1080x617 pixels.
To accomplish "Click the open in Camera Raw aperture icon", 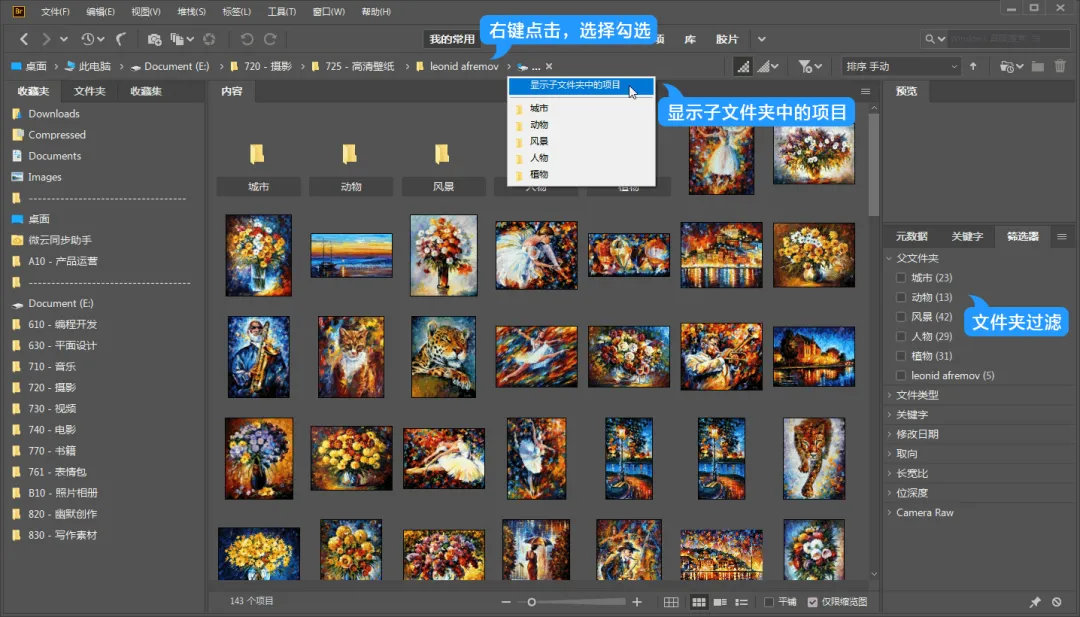I will click(x=209, y=39).
